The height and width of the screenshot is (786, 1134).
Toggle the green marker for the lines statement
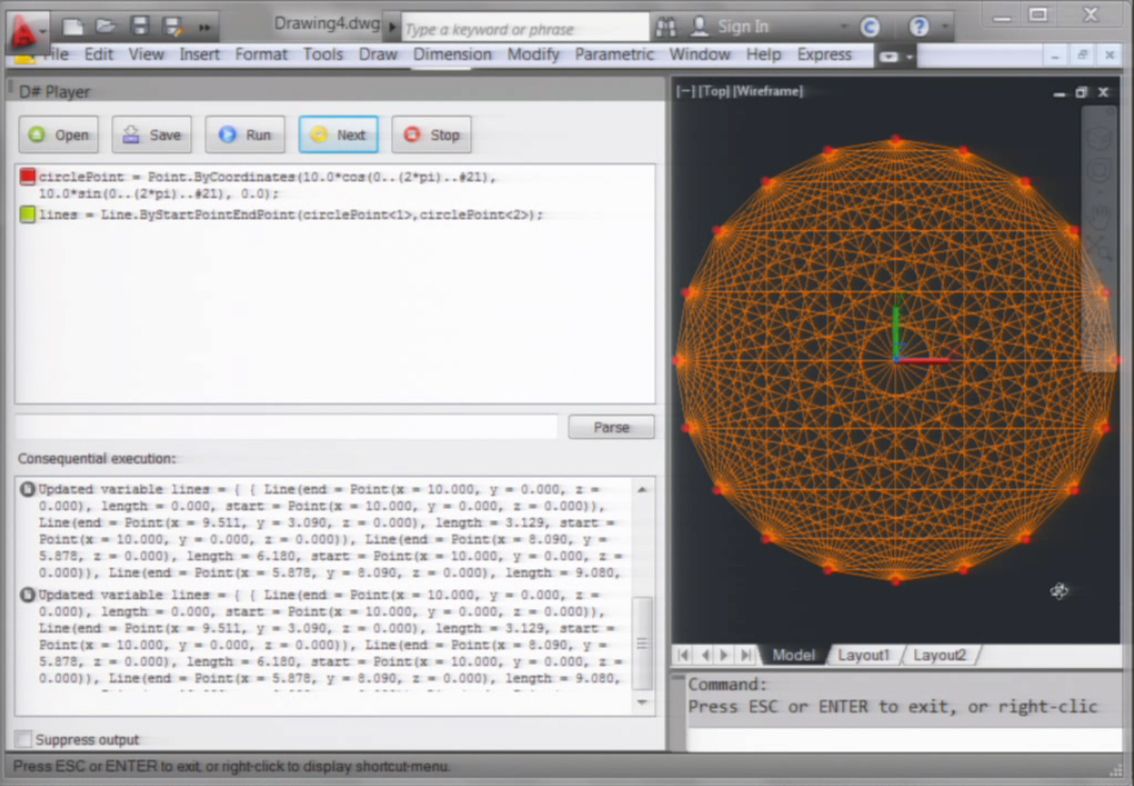[x=27, y=214]
